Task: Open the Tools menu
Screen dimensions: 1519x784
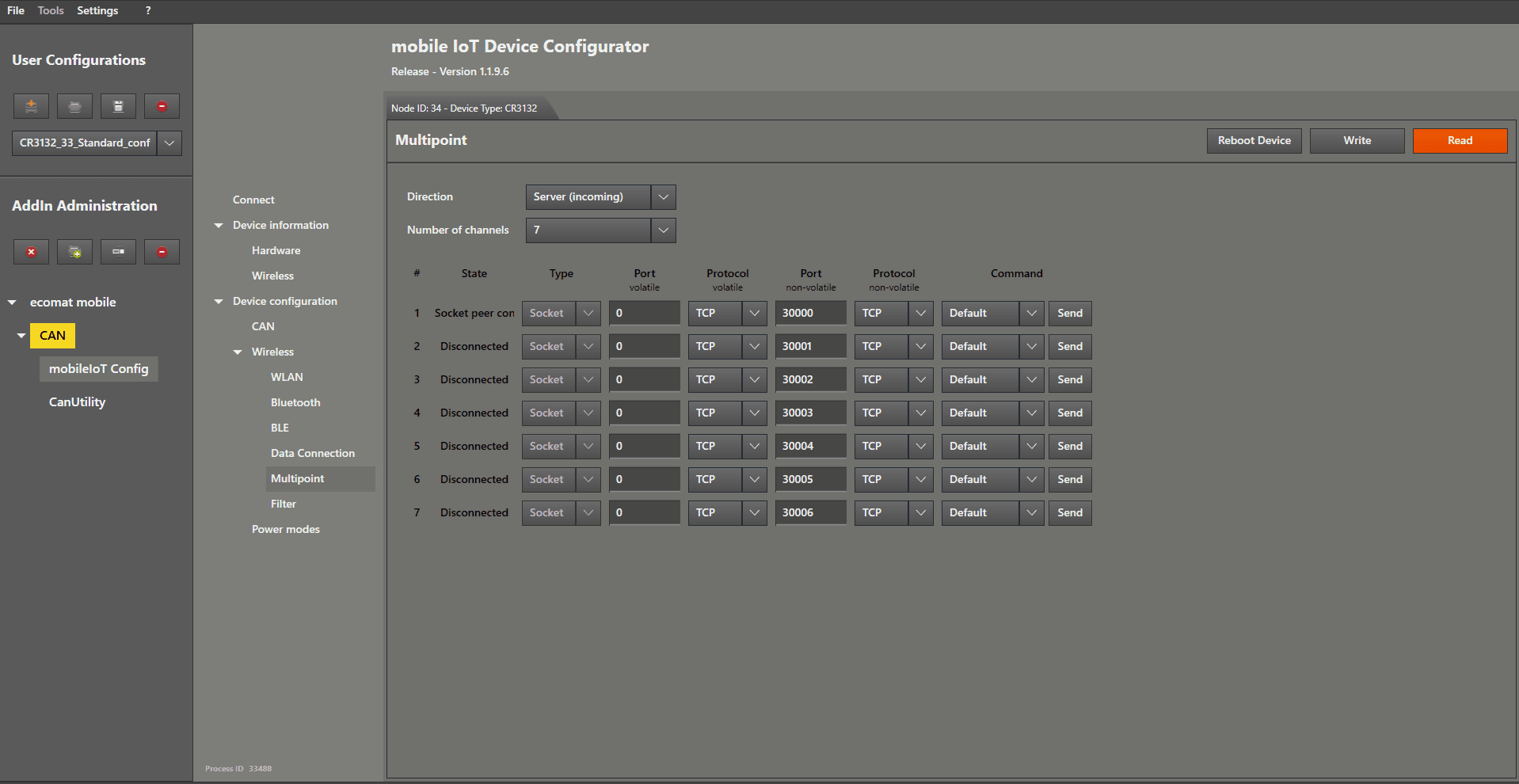Action: pyautogui.click(x=51, y=10)
